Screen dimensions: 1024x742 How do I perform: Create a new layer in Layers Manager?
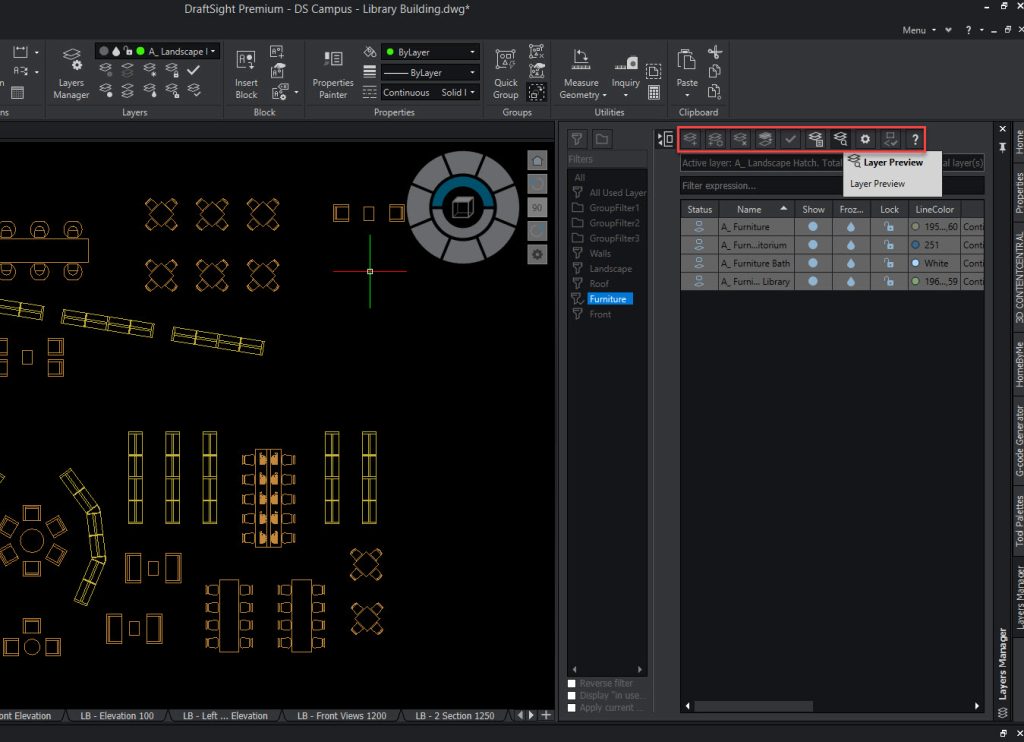690,139
